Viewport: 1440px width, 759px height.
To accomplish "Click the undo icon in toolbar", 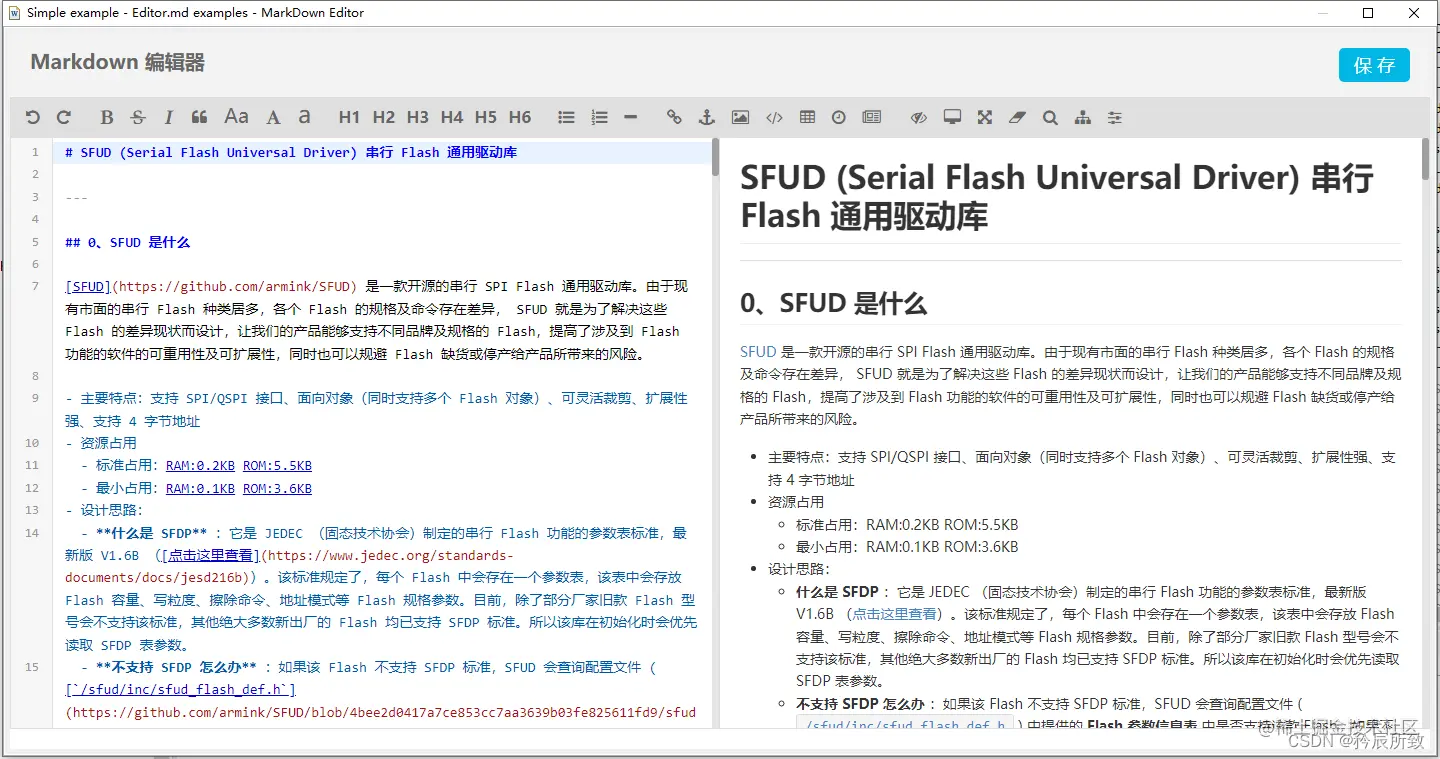I will pos(33,117).
